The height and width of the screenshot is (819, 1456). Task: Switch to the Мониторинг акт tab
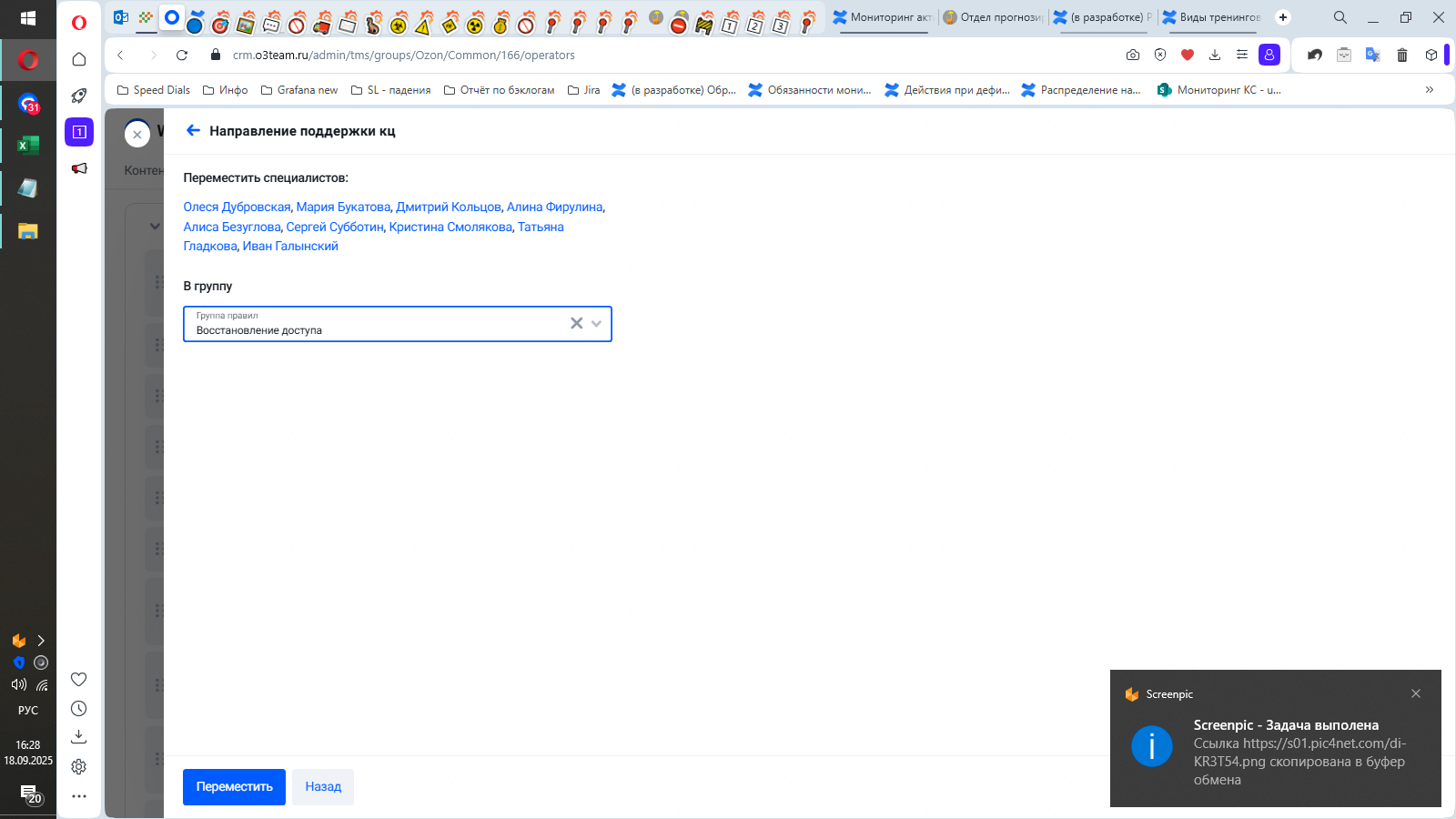tap(883, 17)
